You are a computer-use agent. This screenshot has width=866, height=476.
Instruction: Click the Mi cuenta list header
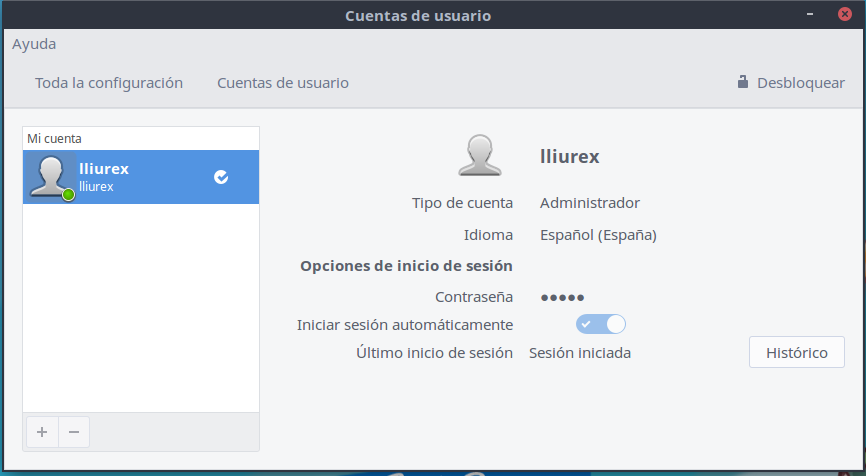point(55,138)
